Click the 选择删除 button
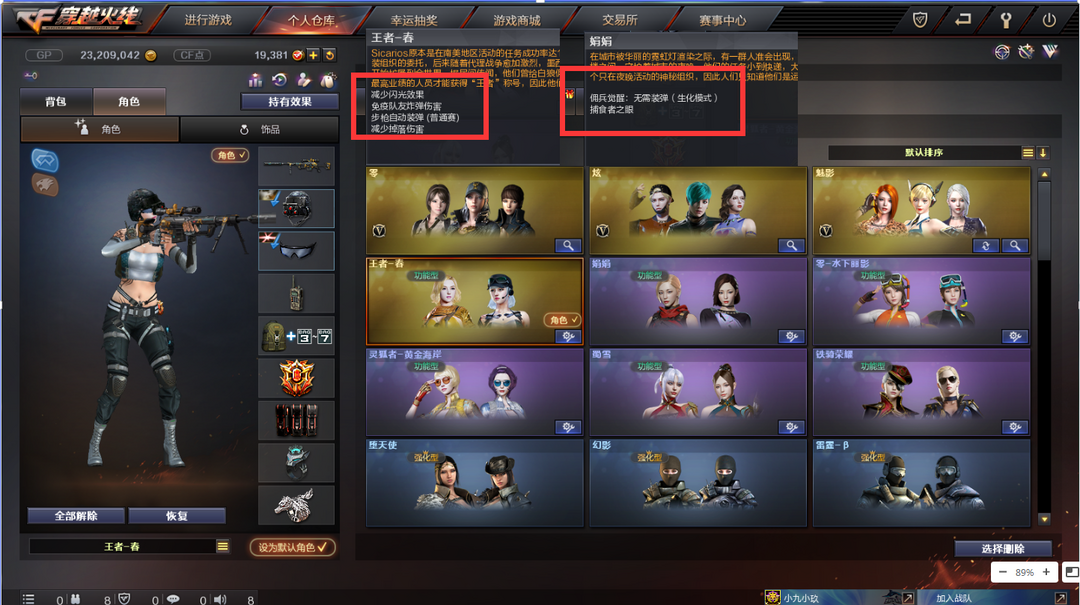1080x605 pixels. point(1003,548)
